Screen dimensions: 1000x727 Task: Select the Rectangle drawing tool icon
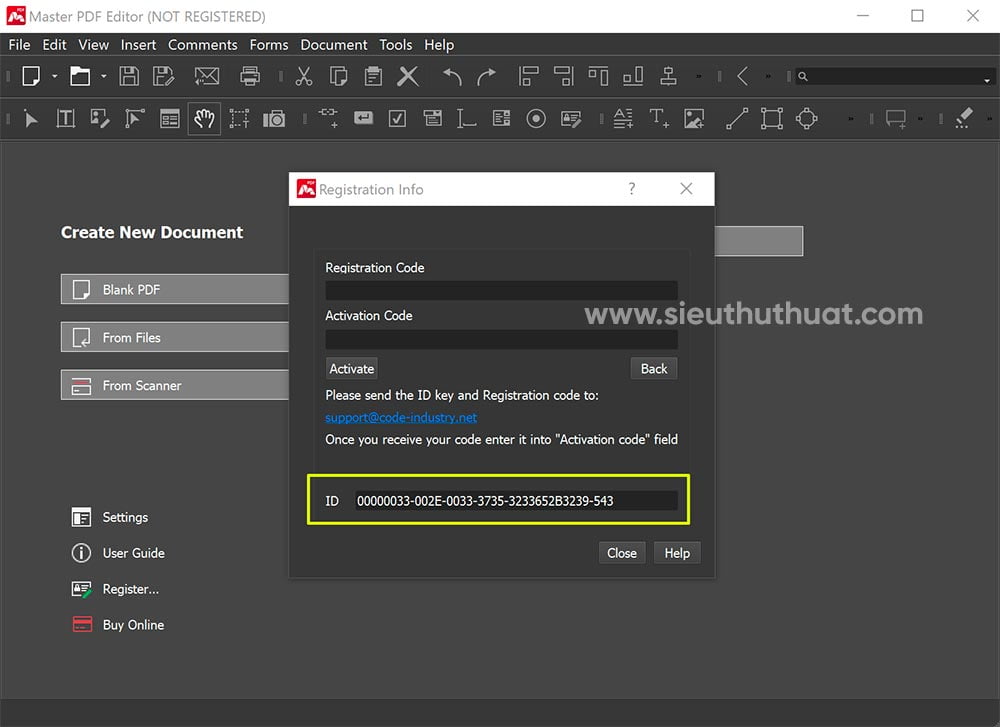pos(772,119)
